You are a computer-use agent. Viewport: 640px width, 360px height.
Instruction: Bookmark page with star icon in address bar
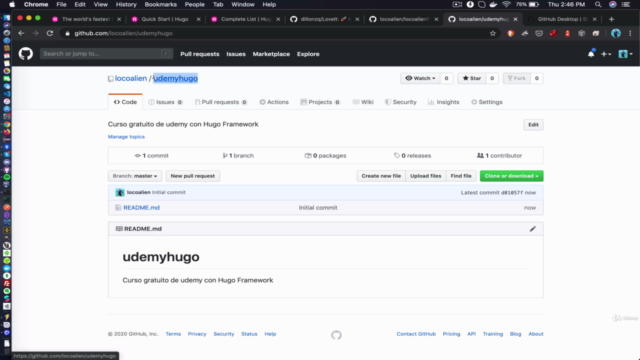(493, 33)
